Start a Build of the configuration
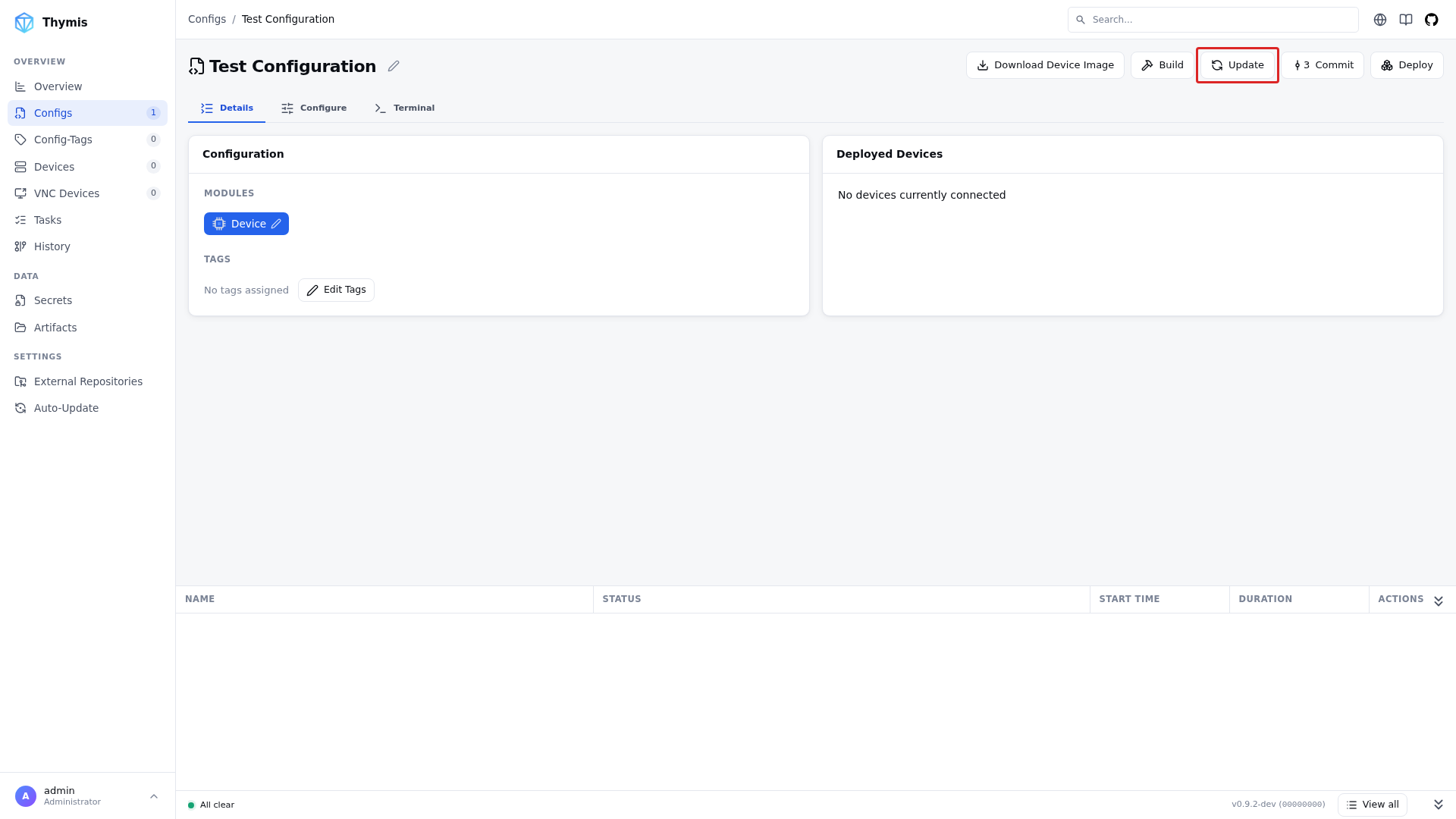The image size is (1456, 819). [x=1163, y=65]
